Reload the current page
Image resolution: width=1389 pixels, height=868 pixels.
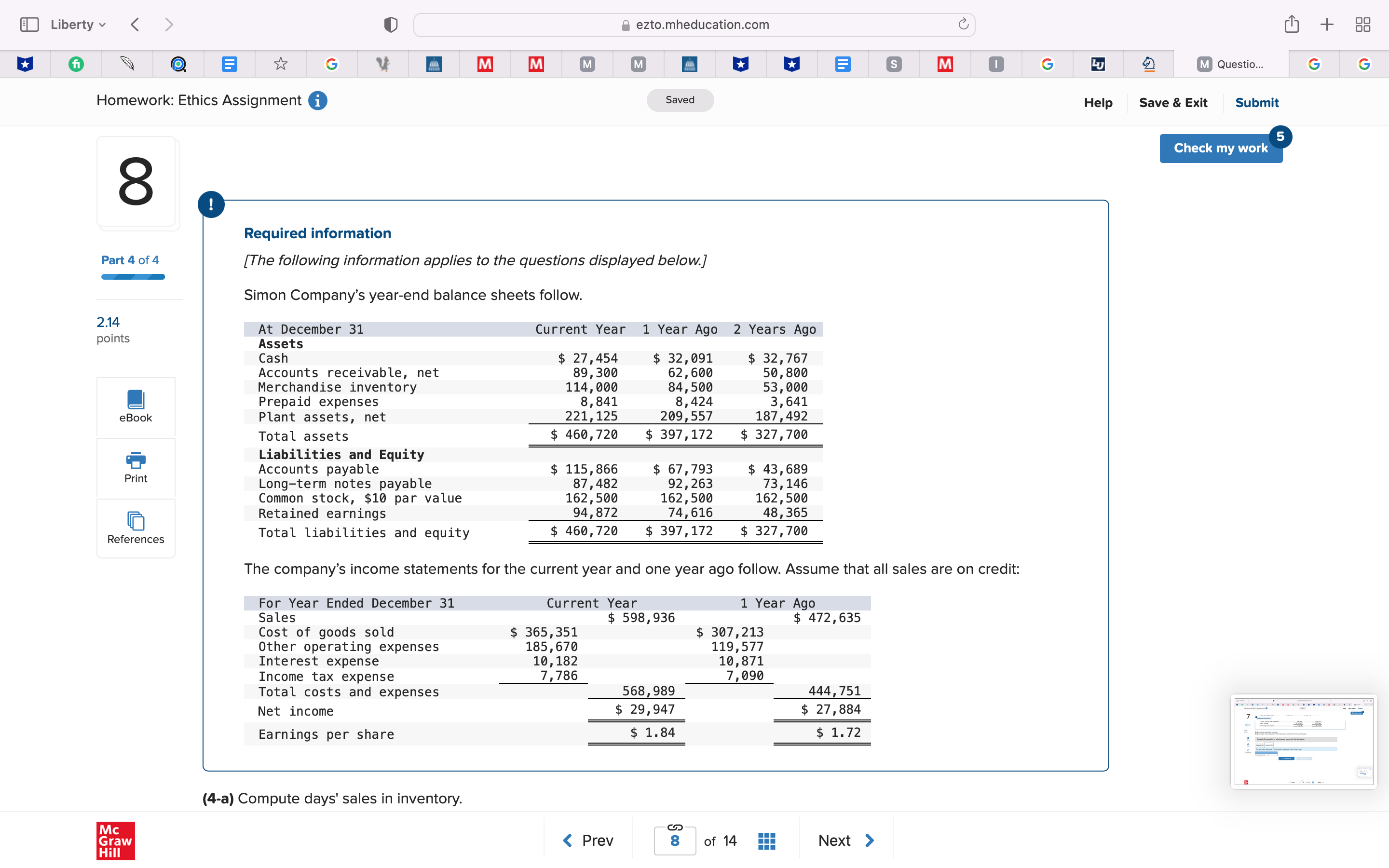coord(963,24)
